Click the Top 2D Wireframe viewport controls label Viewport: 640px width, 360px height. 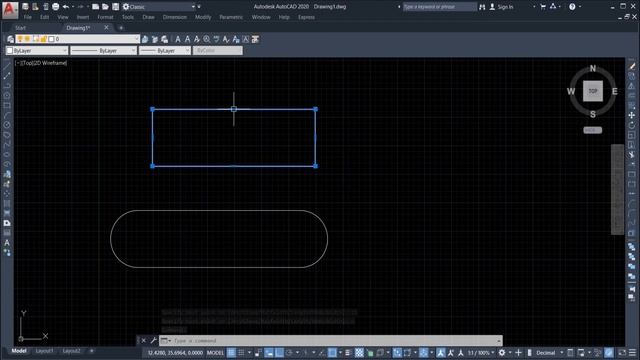41,63
